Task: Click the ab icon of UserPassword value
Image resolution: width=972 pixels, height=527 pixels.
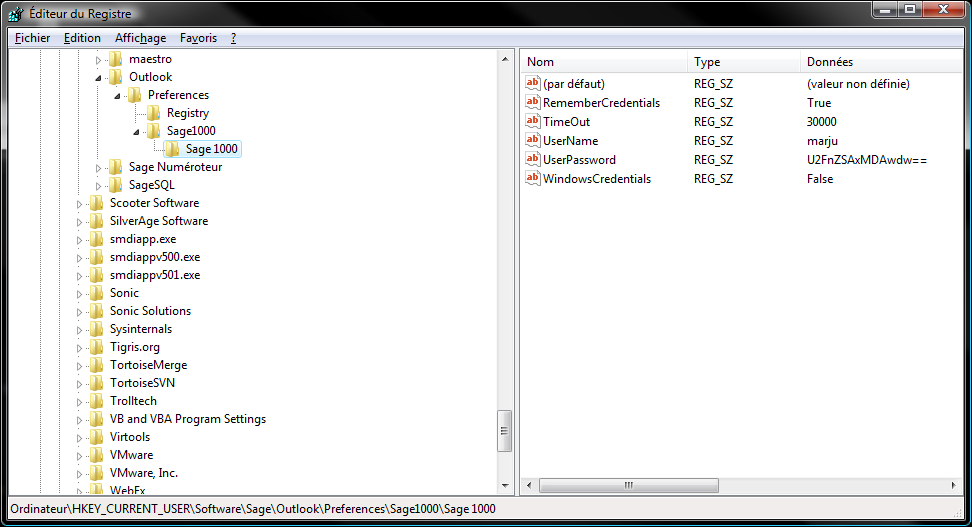Action: (x=532, y=159)
